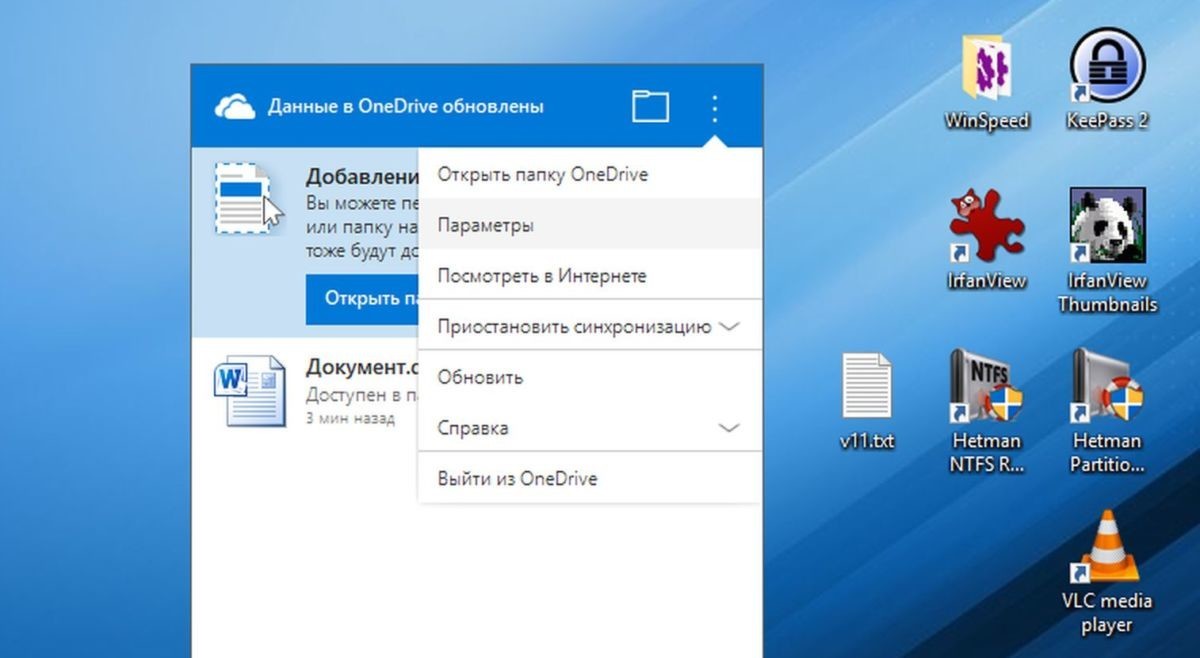Expand the 'Справка' submenu chevron
Image resolution: width=1200 pixels, height=658 pixels.
[x=730, y=428]
